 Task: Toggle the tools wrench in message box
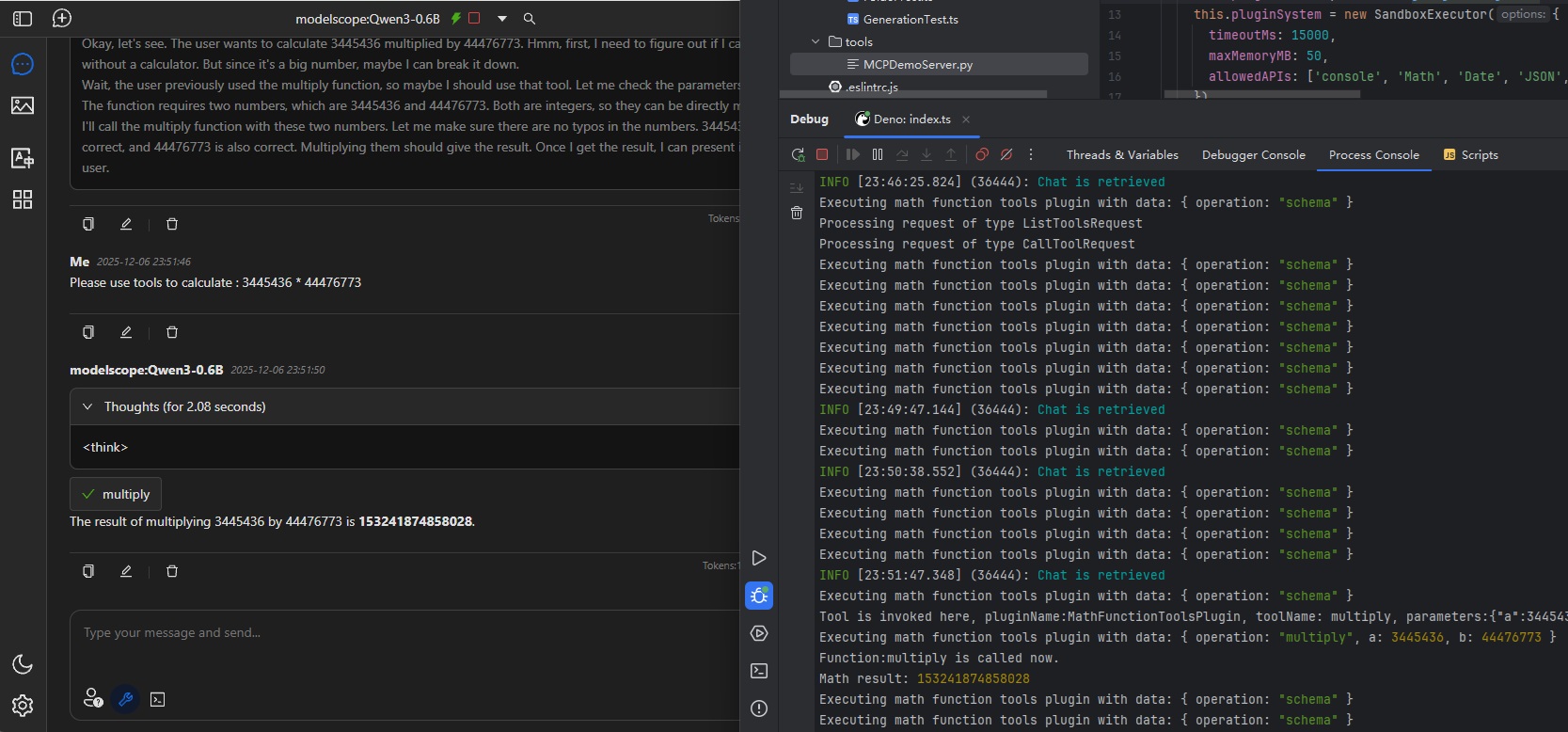click(125, 699)
